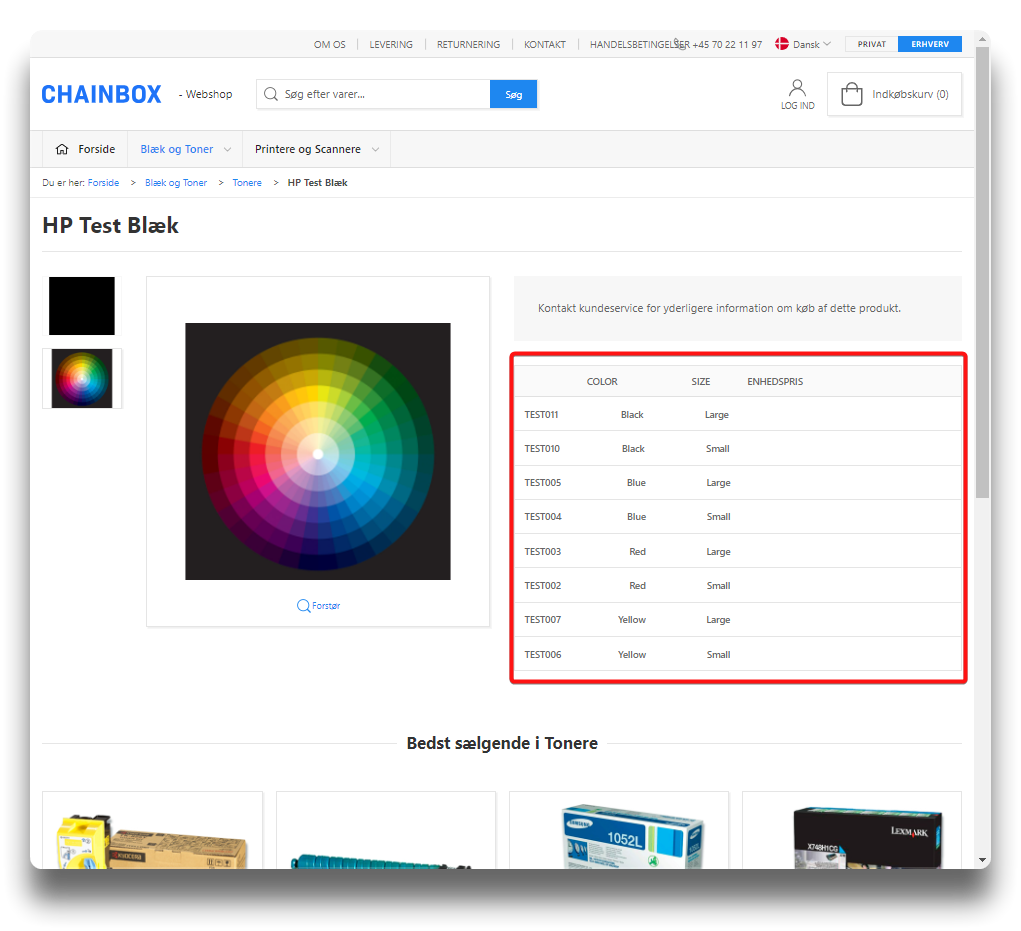Select the color wheel thumbnail
The height and width of the screenshot is (931, 1021).
tap(82, 378)
